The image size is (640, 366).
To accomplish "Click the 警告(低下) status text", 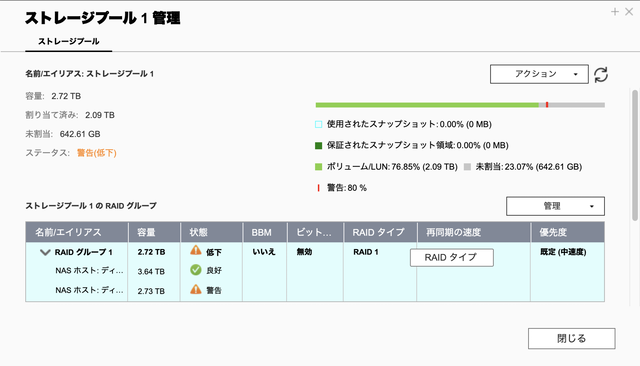I will [x=97, y=153].
